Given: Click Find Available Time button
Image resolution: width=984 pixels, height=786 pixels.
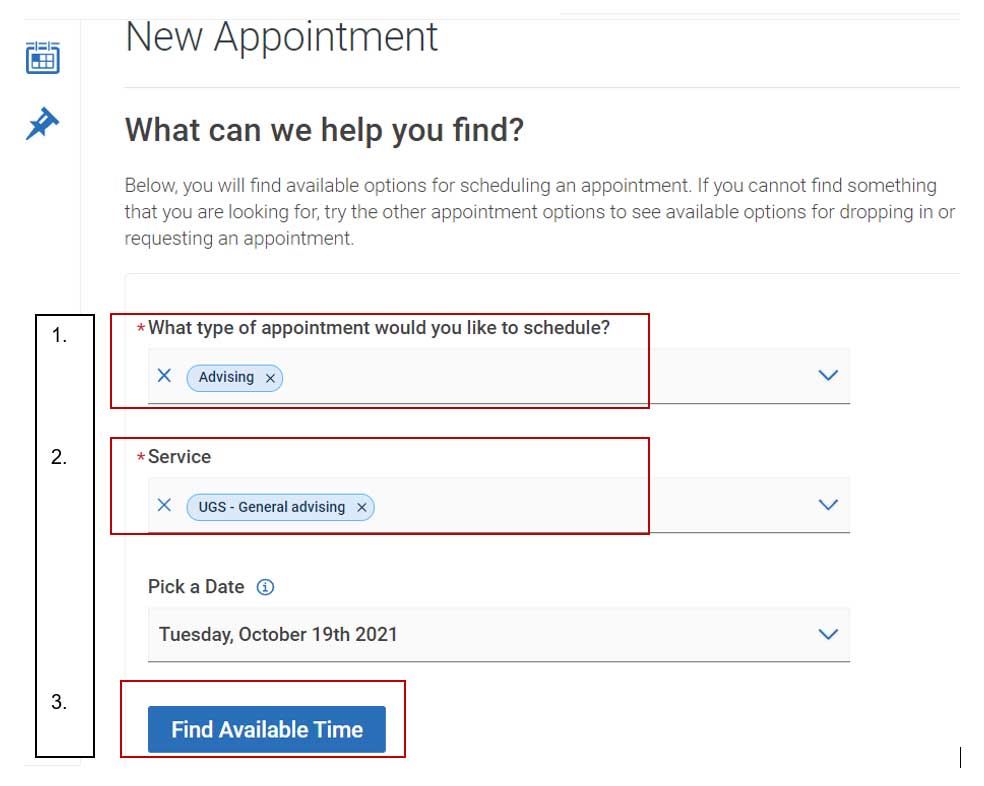Looking at the screenshot, I should pos(267,729).
